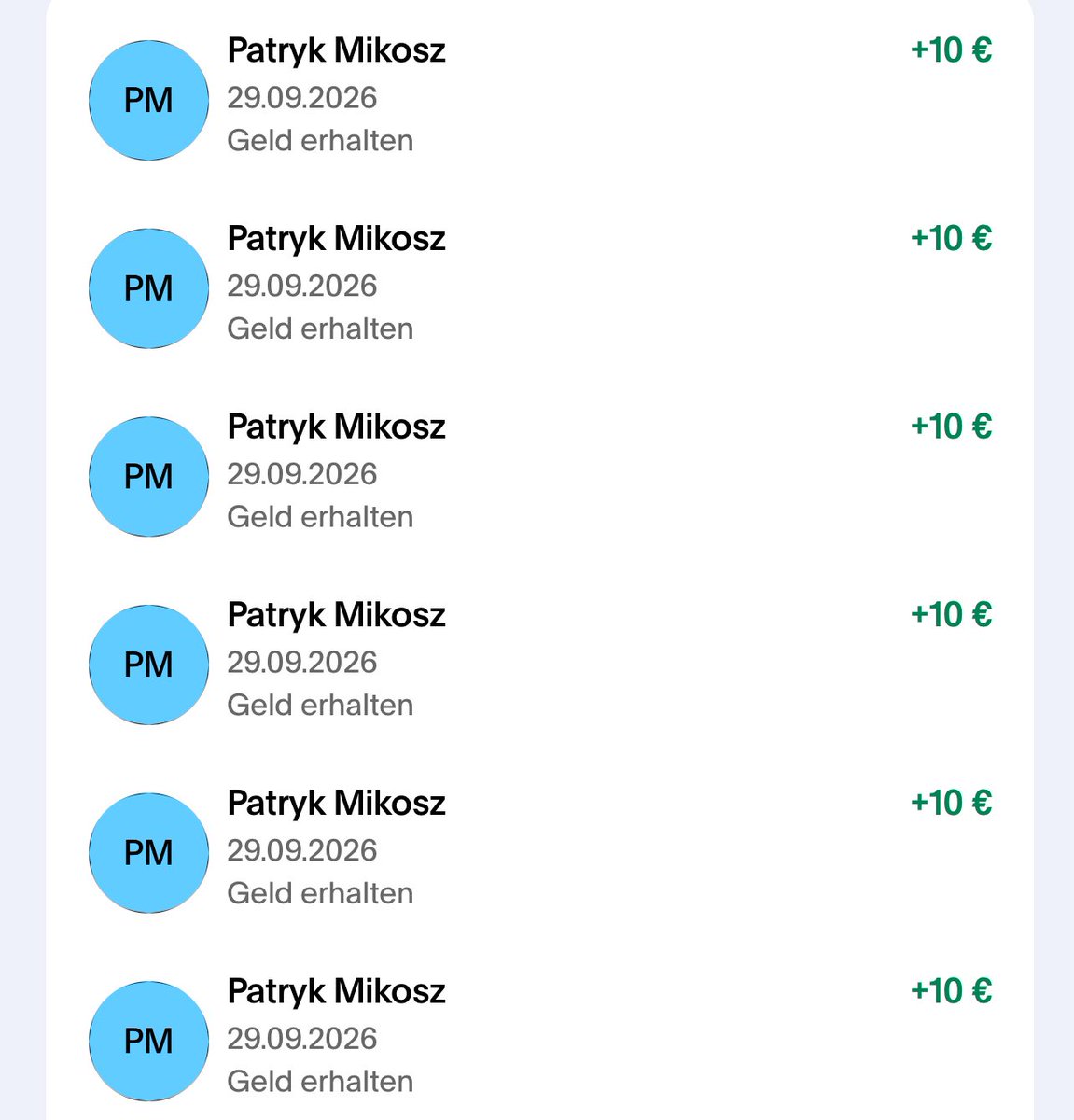The image size is (1074, 1120).
Task: Select the 29.09.2026 date in fourth row
Action: tap(302, 662)
